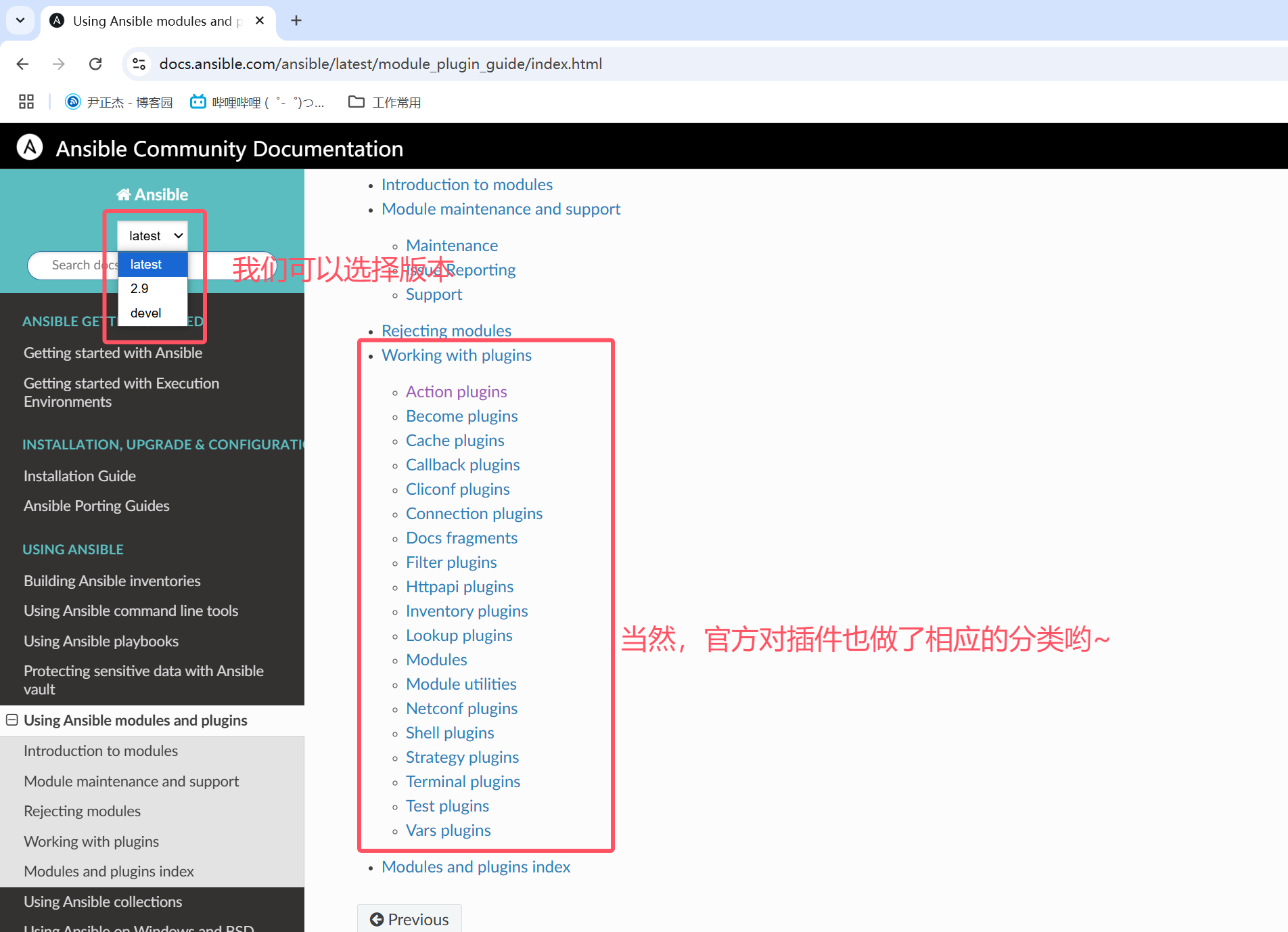Open Modules and plugins index in sidebar
Viewport: 1288px width, 932px height.
coord(109,871)
